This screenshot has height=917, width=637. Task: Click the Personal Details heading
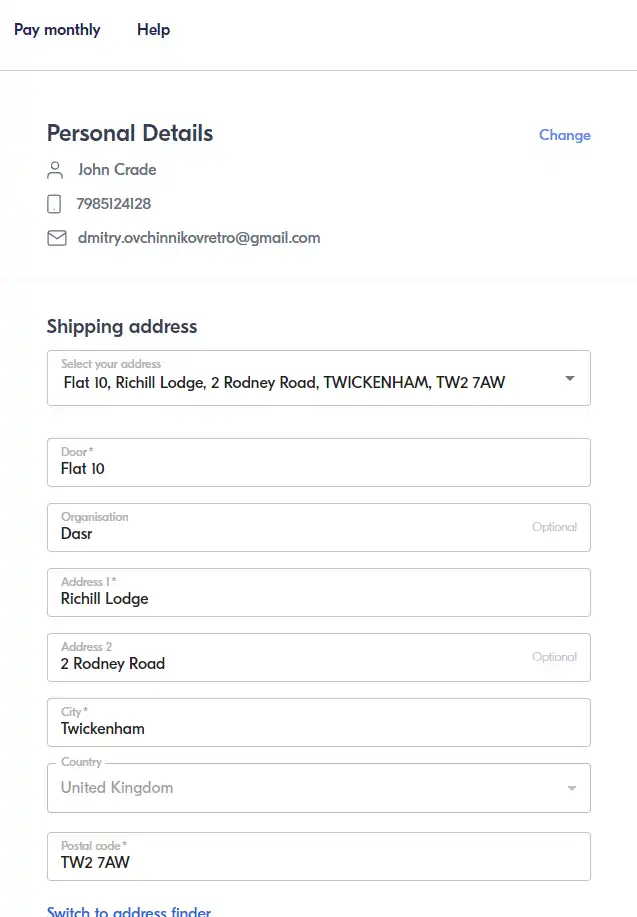(130, 133)
